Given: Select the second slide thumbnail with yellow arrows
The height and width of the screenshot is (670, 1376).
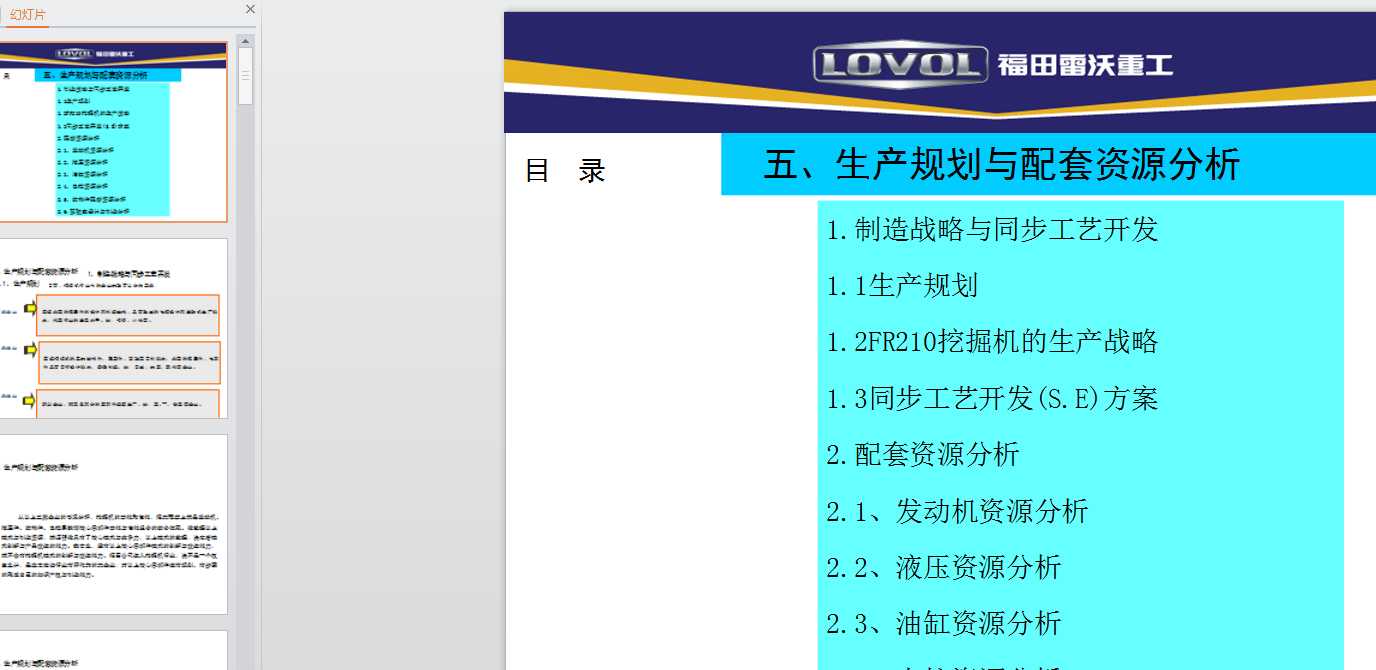Looking at the screenshot, I should click(113, 328).
